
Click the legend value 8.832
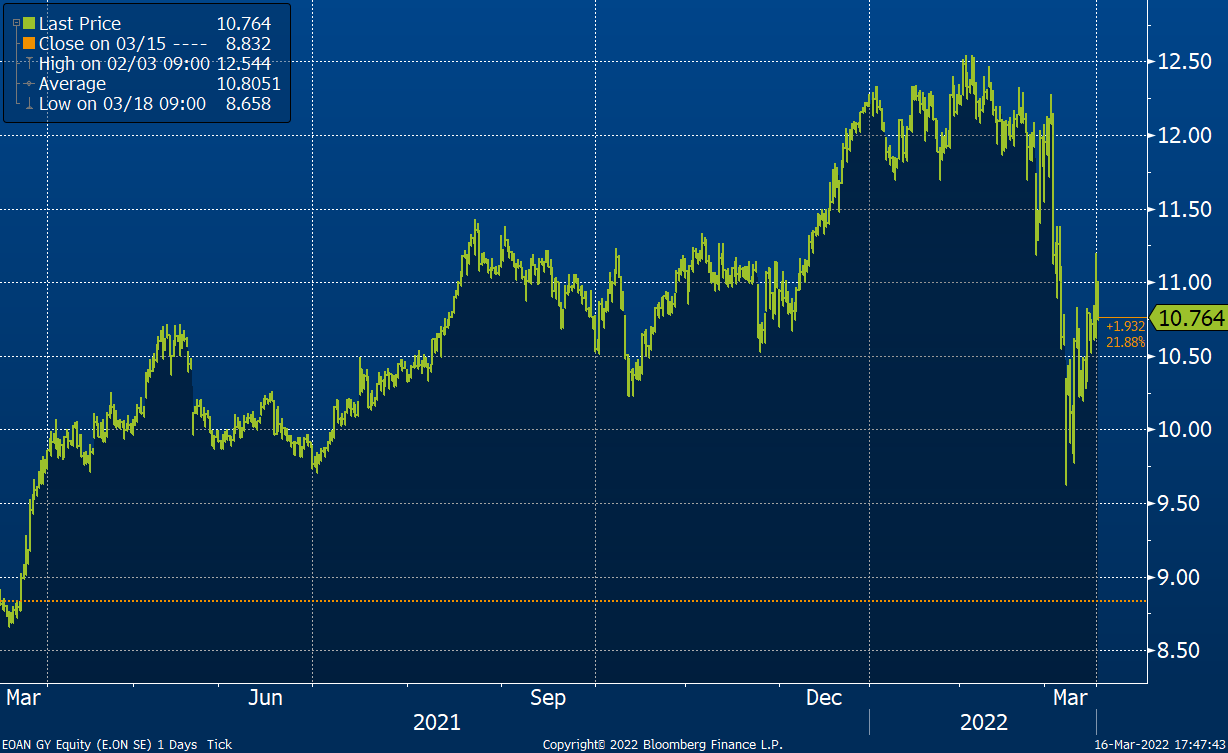pyautogui.click(x=248, y=43)
